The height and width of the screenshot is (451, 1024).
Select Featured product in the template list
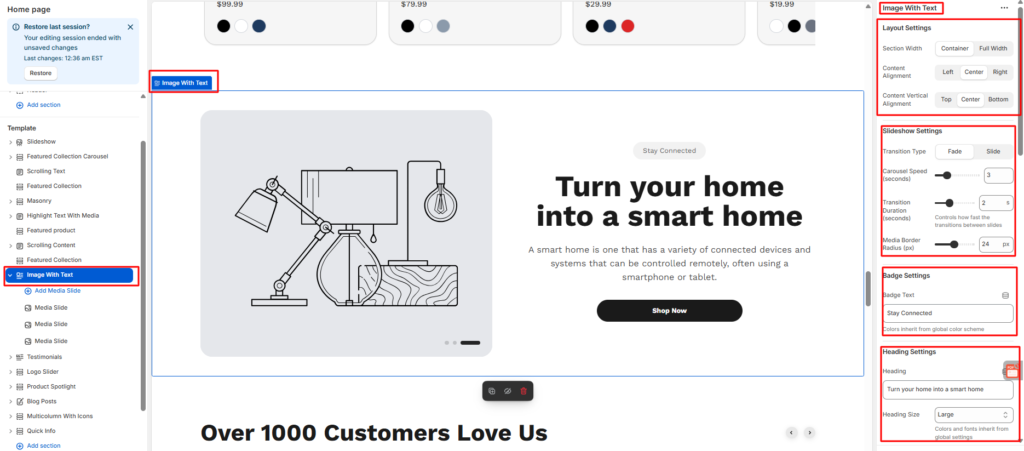(x=50, y=230)
